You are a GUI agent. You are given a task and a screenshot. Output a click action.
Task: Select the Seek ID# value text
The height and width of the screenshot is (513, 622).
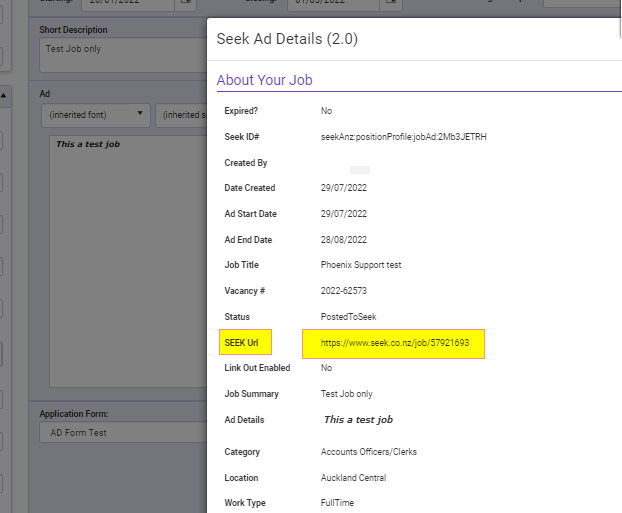point(403,137)
